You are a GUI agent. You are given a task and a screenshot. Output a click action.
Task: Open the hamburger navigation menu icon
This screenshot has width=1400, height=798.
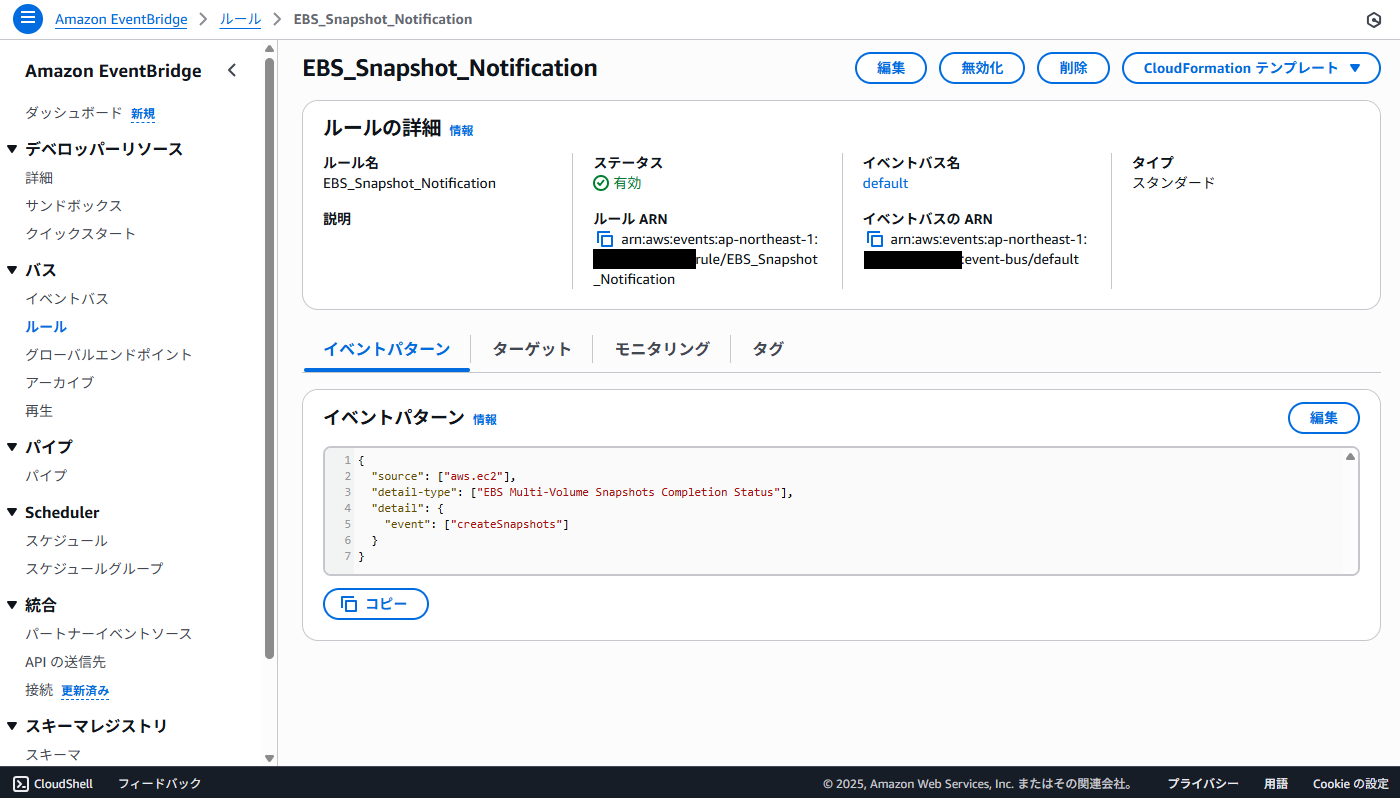27,19
